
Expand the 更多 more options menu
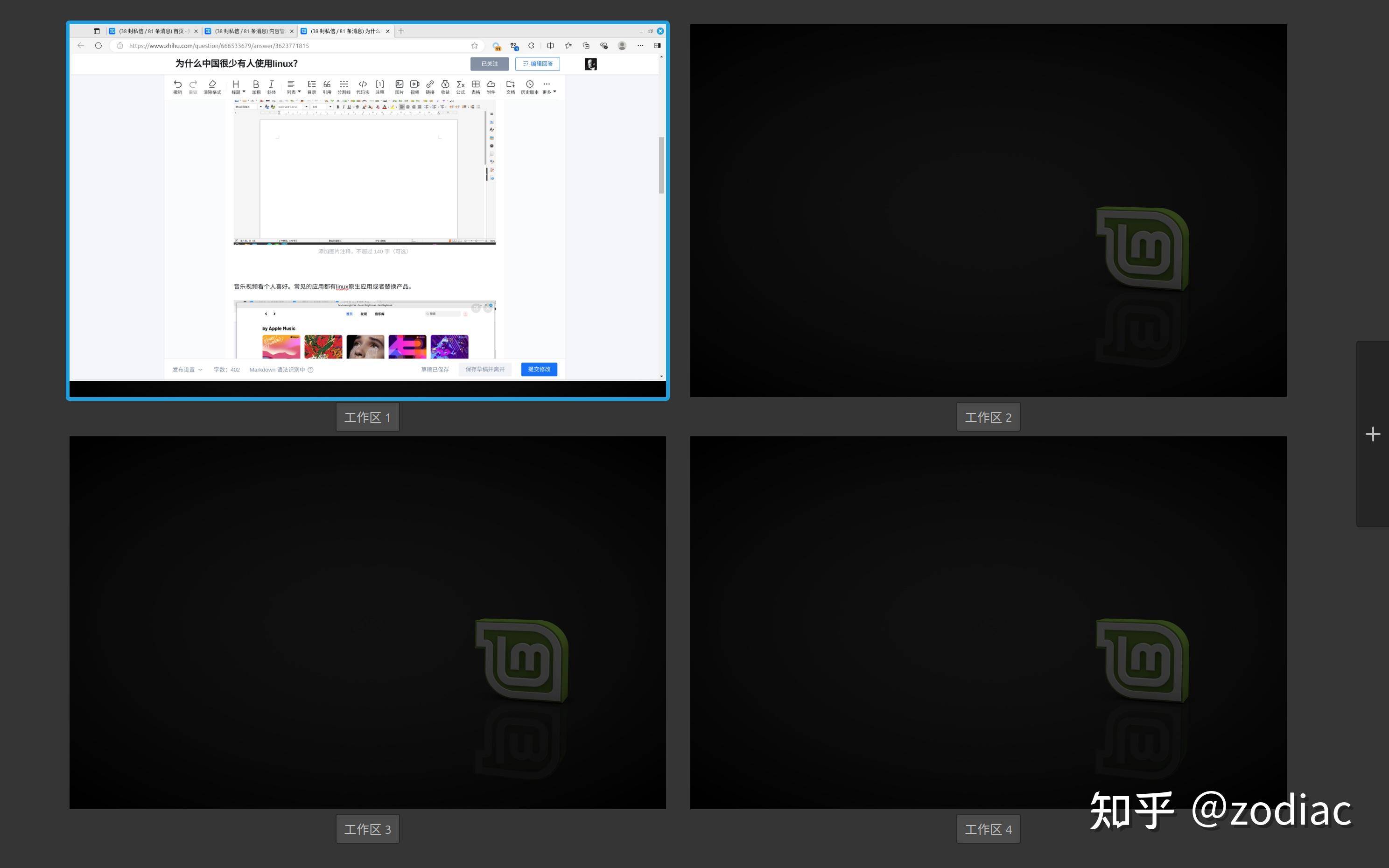point(549,87)
